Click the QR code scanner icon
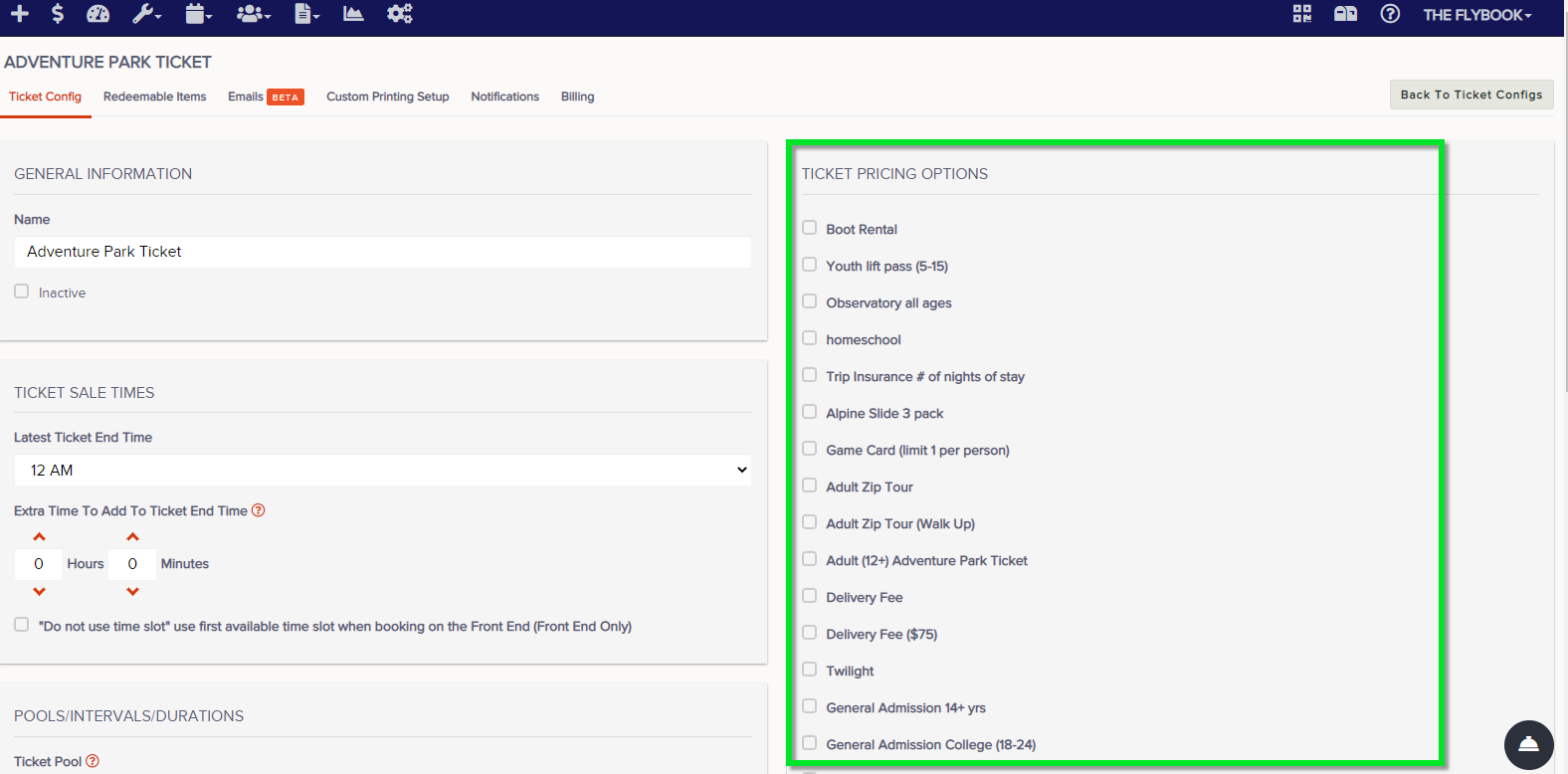The width and height of the screenshot is (1568, 774). pyautogui.click(x=1302, y=14)
